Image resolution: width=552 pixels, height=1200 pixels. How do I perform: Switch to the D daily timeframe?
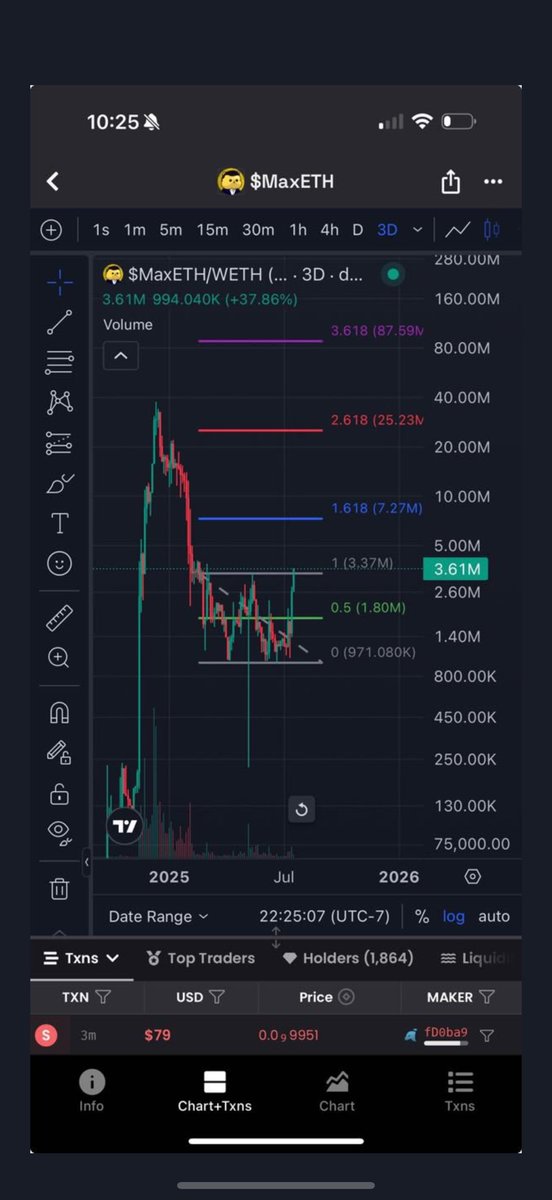point(358,230)
